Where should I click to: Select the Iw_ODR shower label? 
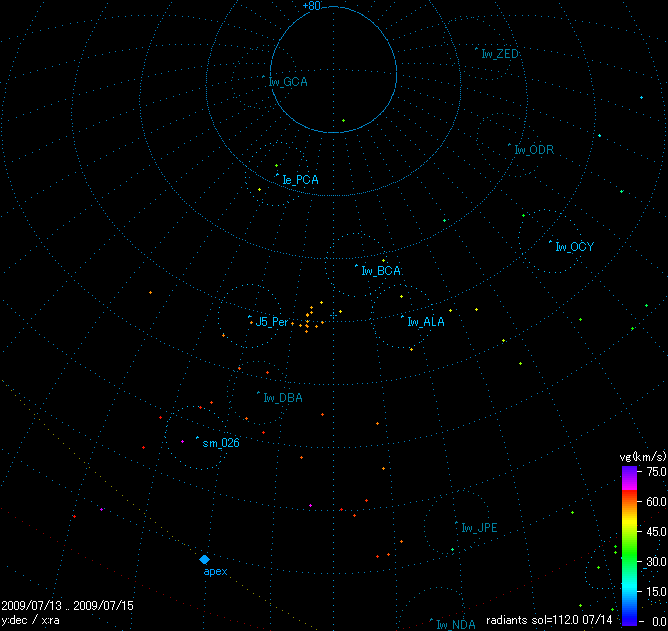534,150
